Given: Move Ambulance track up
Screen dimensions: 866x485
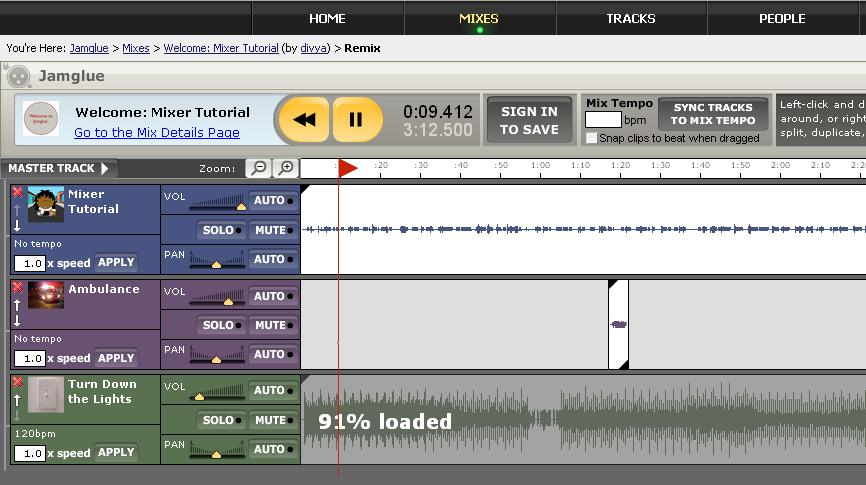Looking at the screenshot, I should (17, 305).
